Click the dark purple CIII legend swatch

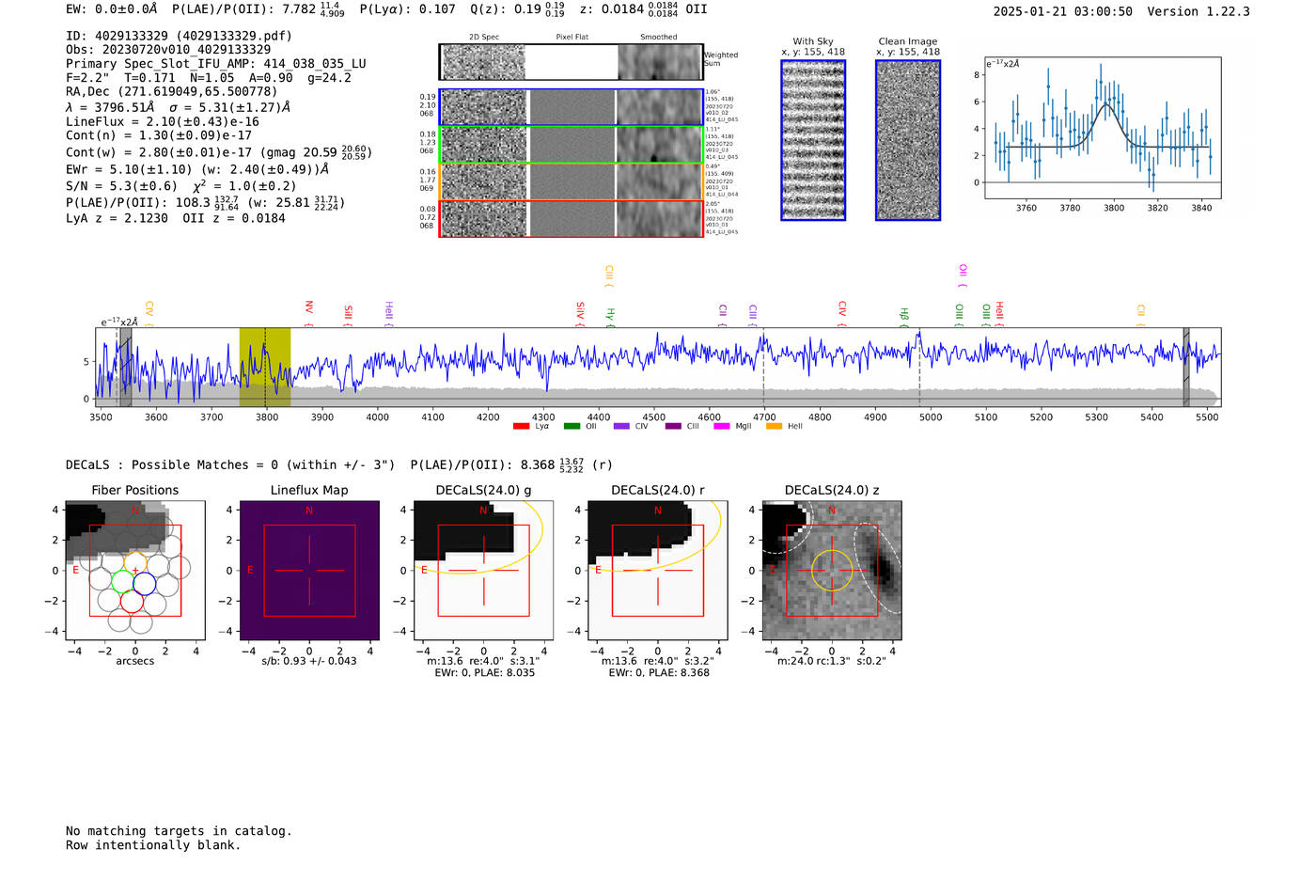(673, 427)
